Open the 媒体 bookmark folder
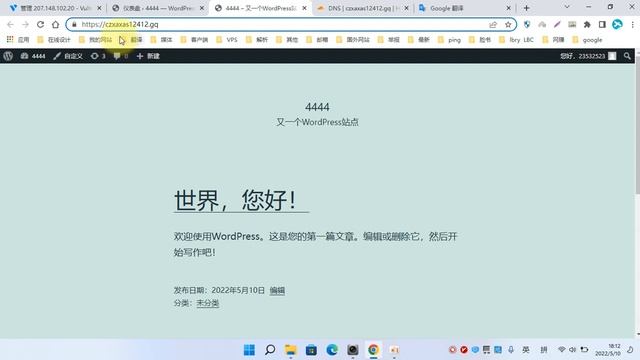The image size is (640, 360). coord(162,40)
